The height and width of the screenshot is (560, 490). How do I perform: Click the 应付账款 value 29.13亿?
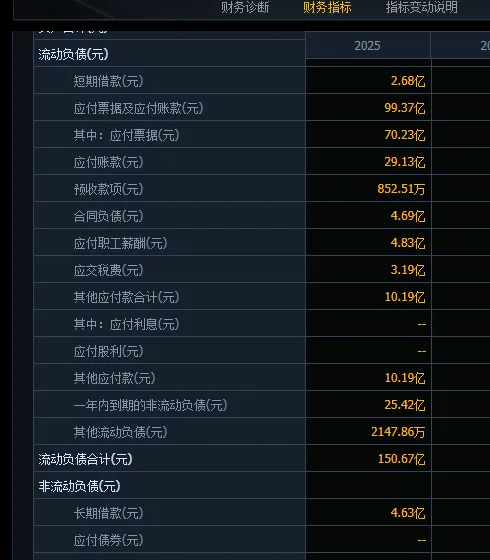[x=405, y=162]
